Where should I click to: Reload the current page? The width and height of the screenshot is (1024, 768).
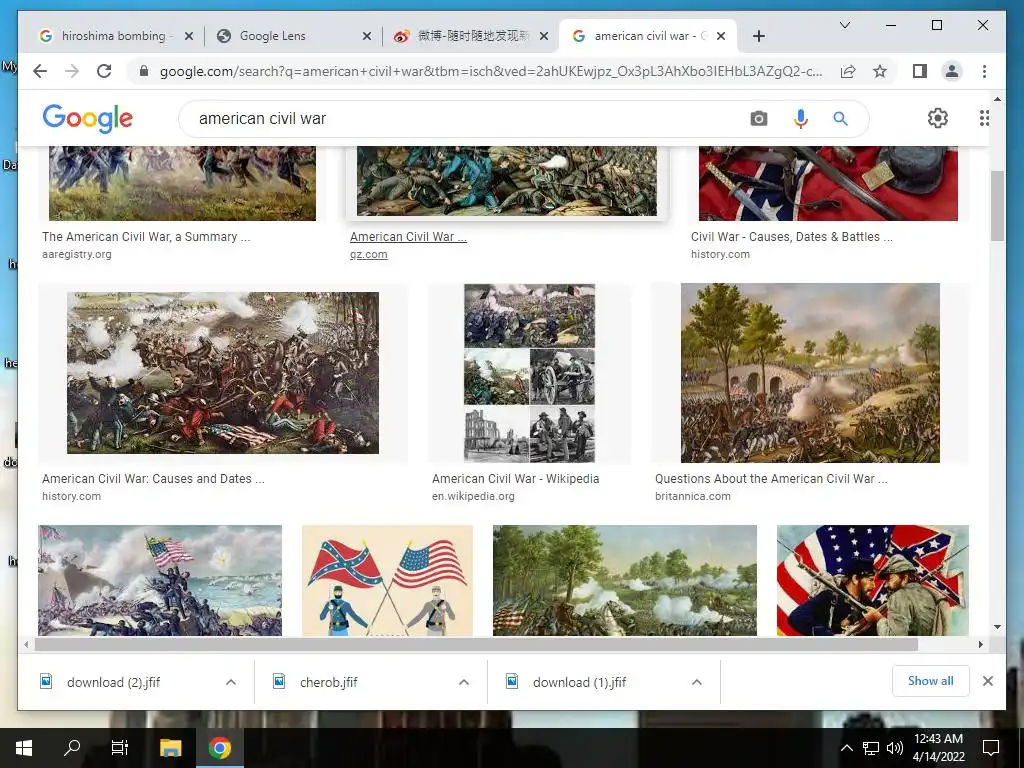104,71
